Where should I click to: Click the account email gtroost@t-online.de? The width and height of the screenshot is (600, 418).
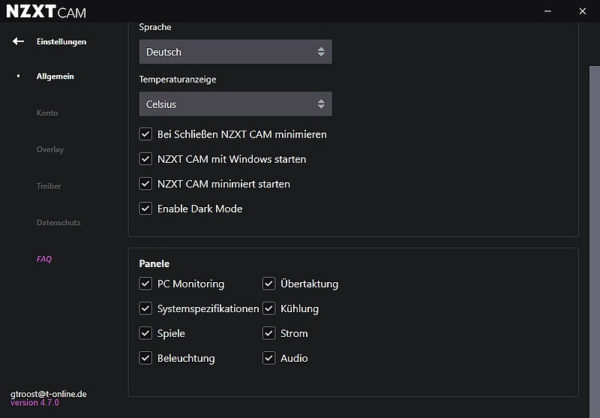[49, 394]
